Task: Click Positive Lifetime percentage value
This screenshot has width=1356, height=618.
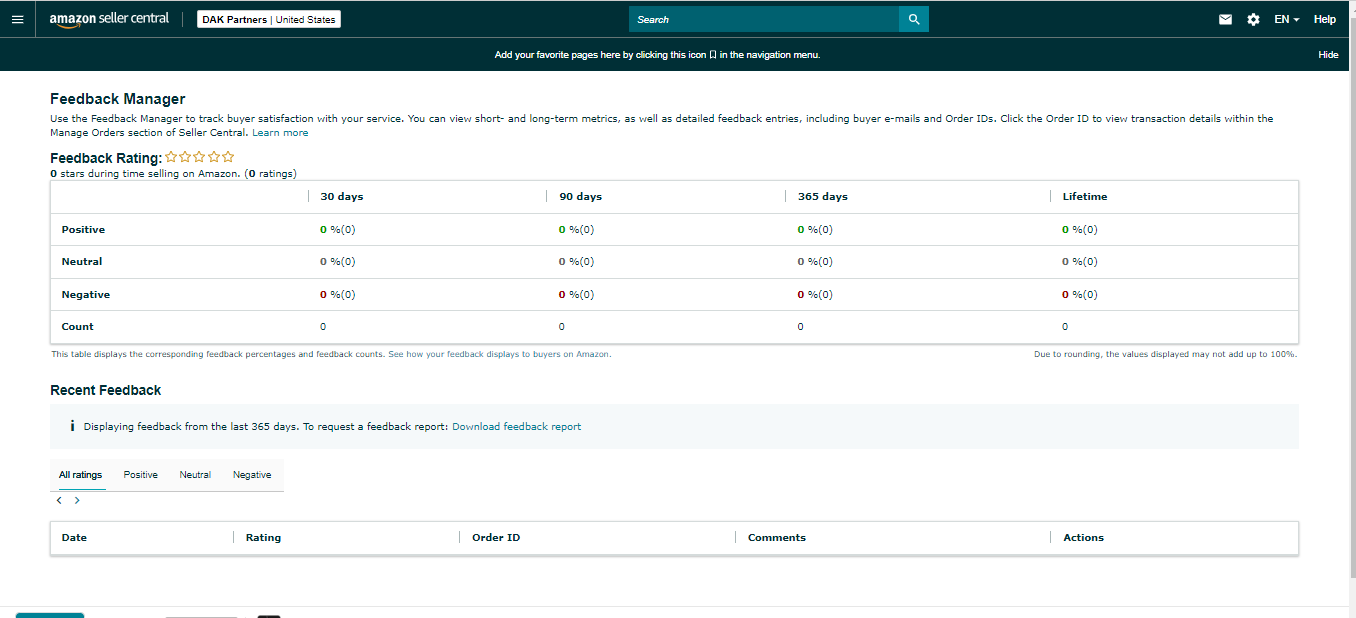Action: click(x=1080, y=230)
